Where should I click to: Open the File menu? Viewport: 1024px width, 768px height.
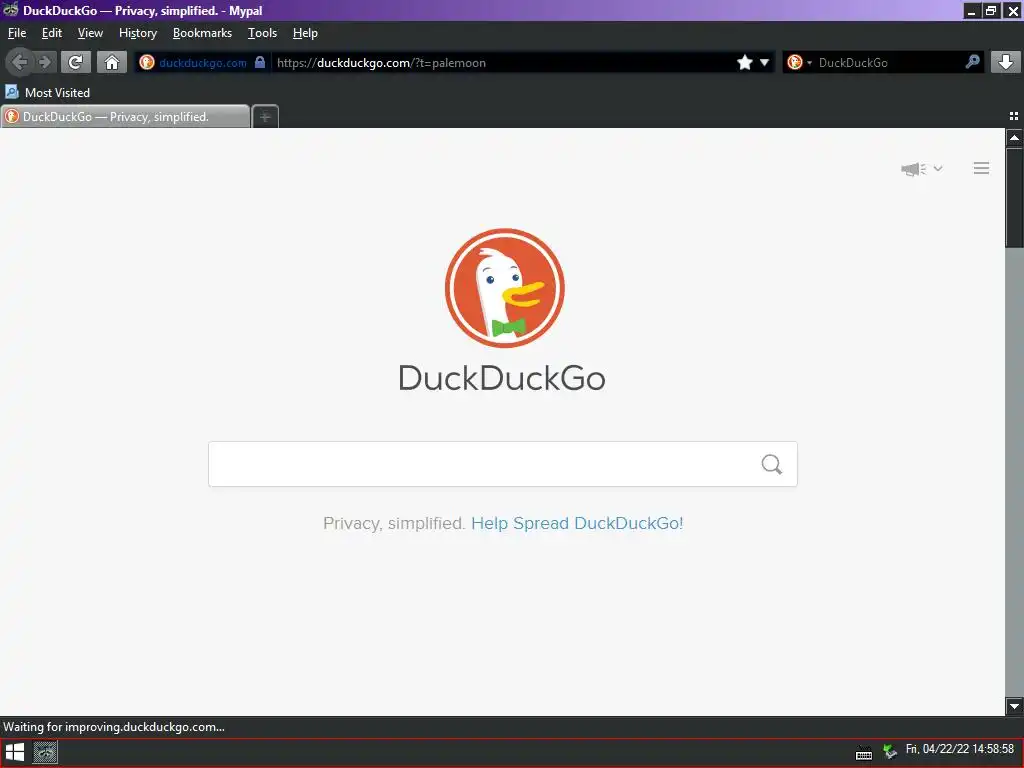click(x=17, y=33)
